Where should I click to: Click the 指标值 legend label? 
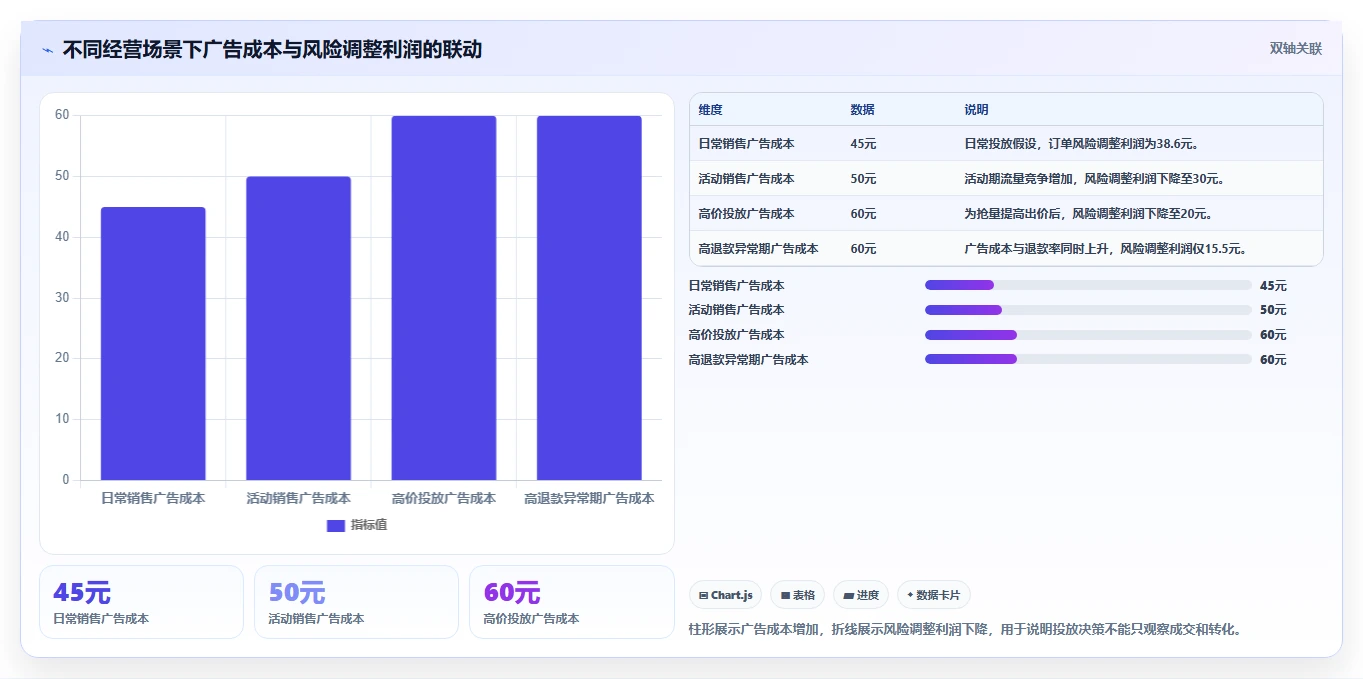(369, 525)
